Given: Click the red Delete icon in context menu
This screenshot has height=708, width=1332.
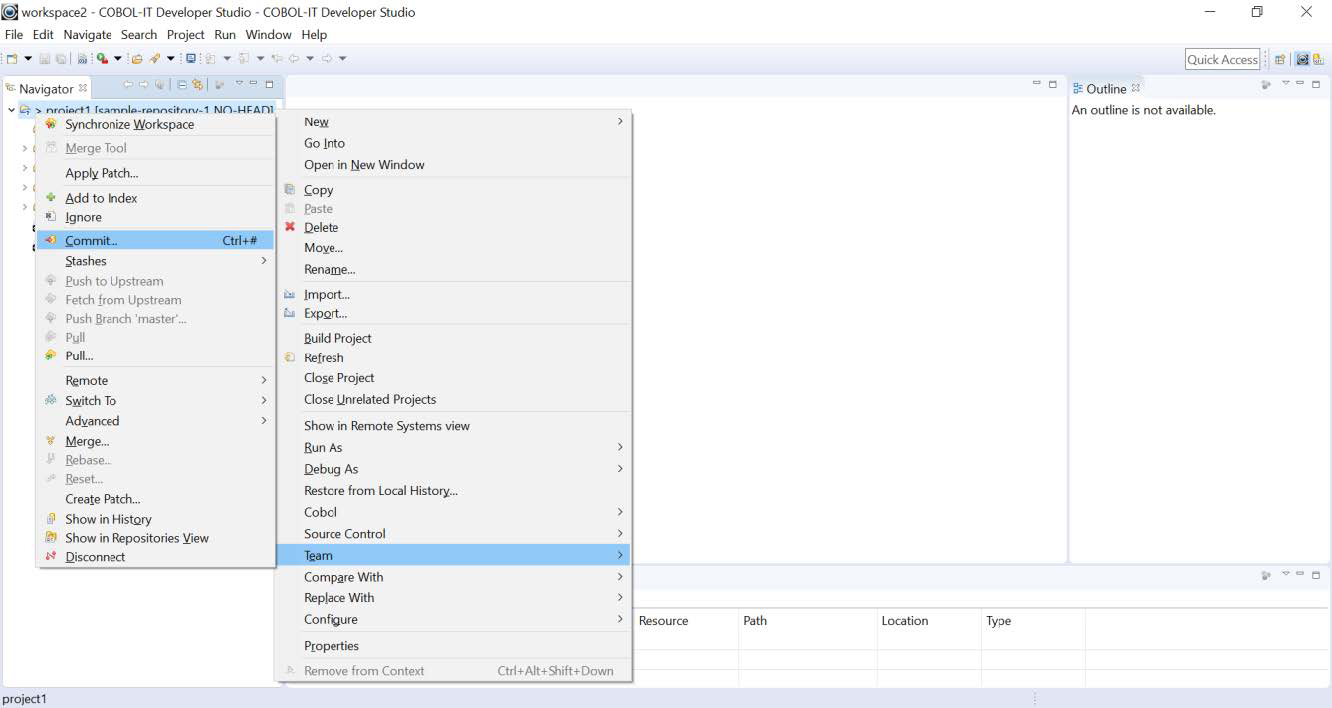Looking at the screenshot, I should click(290, 227).
